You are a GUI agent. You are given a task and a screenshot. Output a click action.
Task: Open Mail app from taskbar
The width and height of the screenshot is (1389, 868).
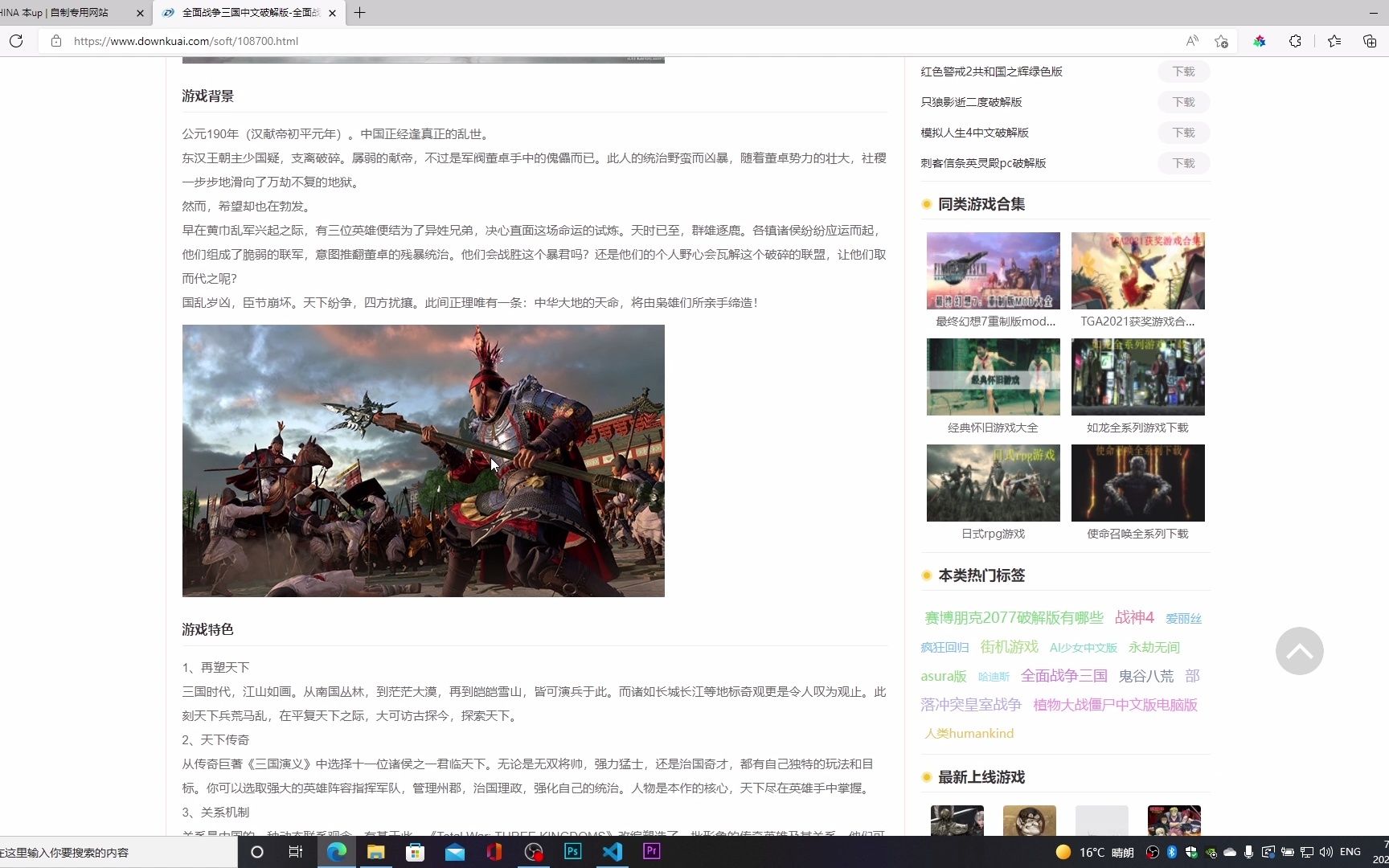(455, 852)
